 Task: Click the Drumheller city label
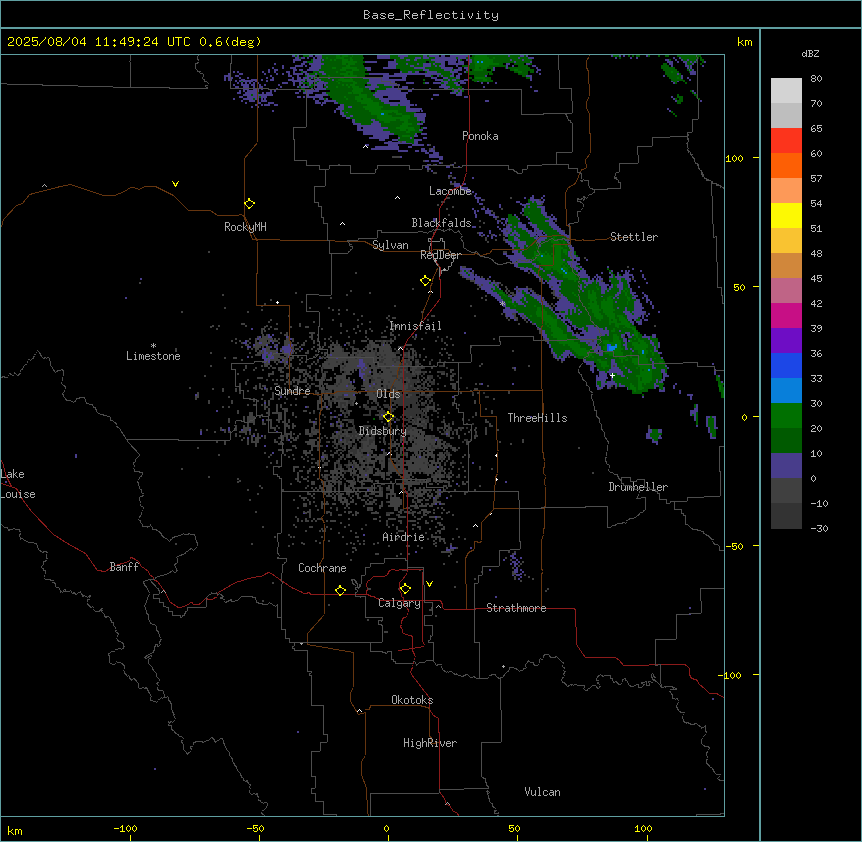point(638,487)
